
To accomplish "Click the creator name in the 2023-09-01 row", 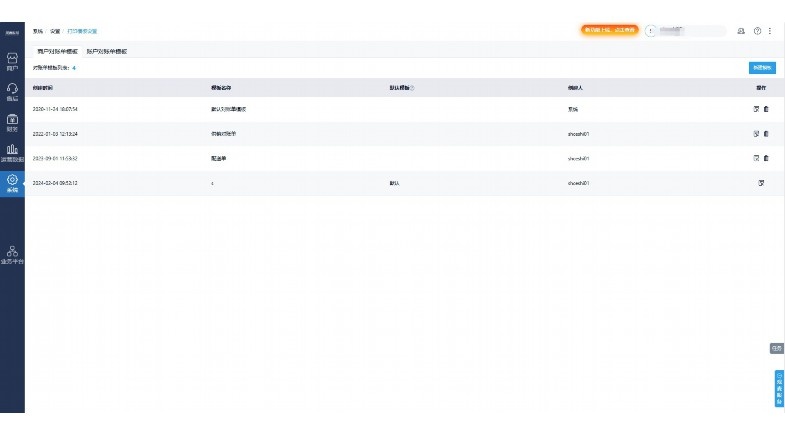I will [x=578, y=159].
